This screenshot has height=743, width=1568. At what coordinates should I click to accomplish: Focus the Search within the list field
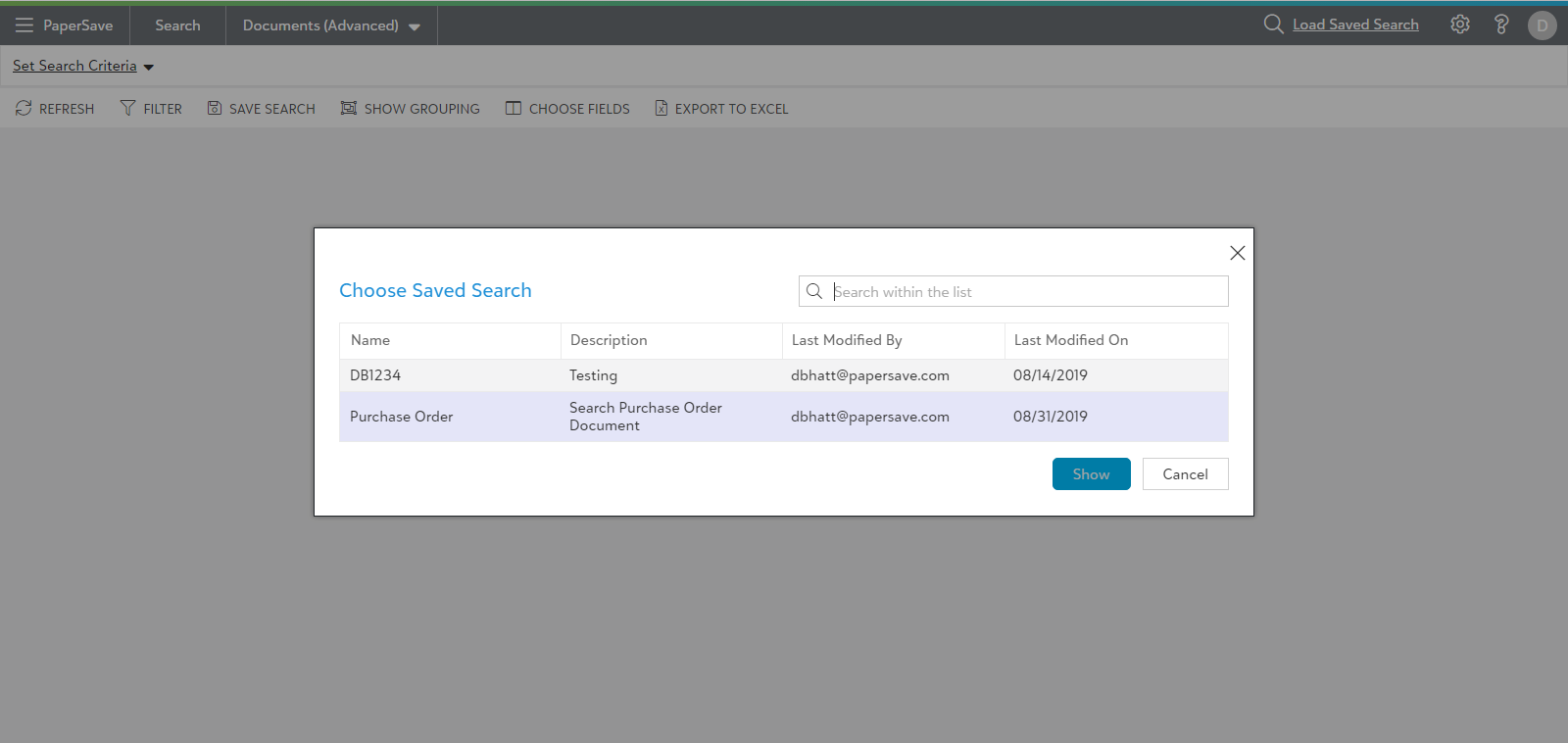(1024, 292)
